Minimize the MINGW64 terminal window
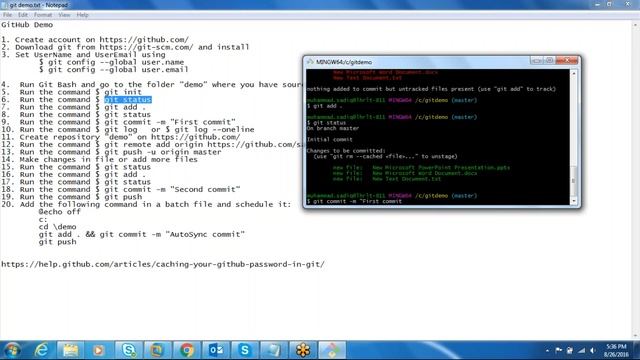This screenshot has width=640, height=360. [x=536, y=60]
